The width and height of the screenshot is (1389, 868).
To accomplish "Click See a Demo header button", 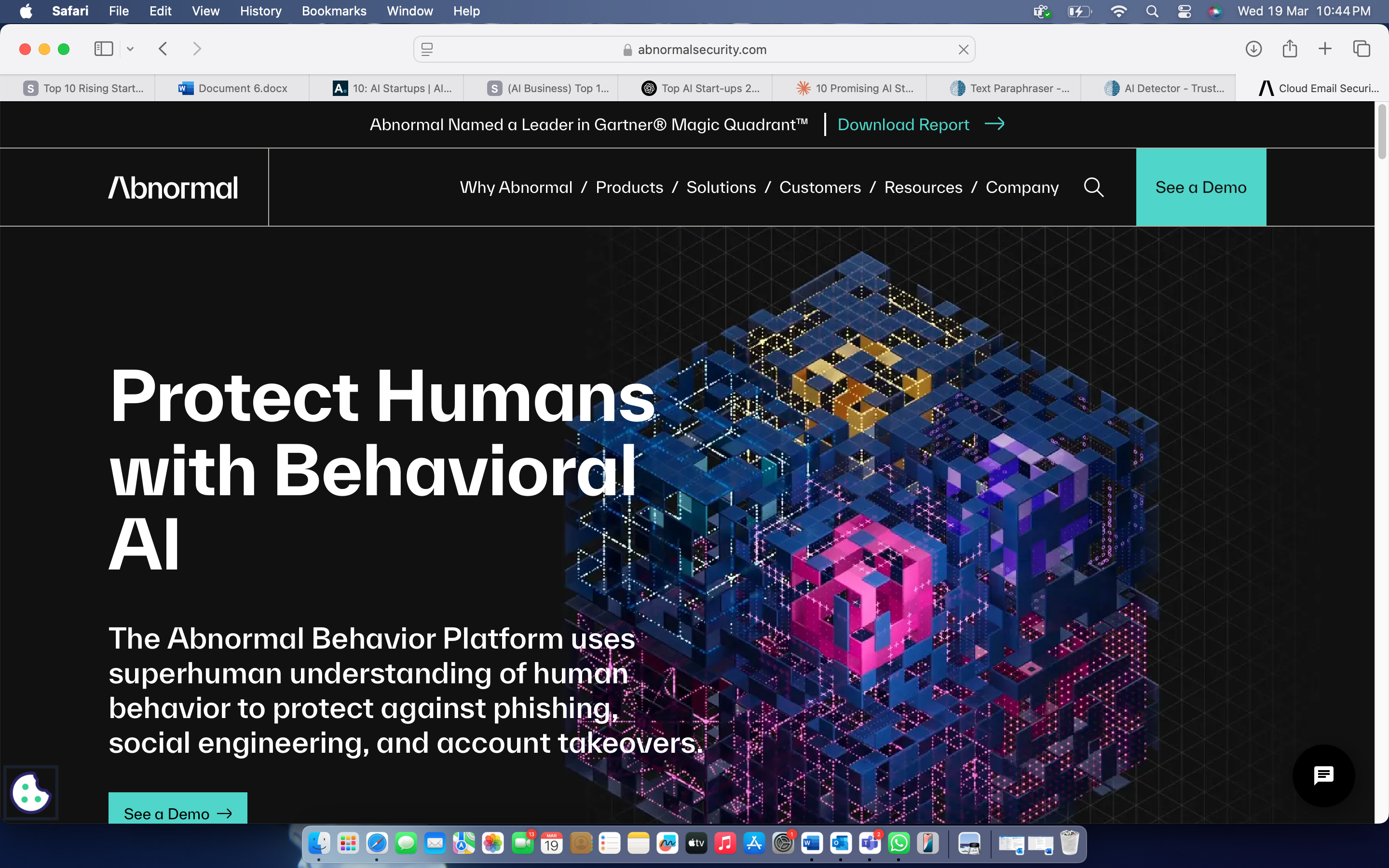I will [1201, 187].
